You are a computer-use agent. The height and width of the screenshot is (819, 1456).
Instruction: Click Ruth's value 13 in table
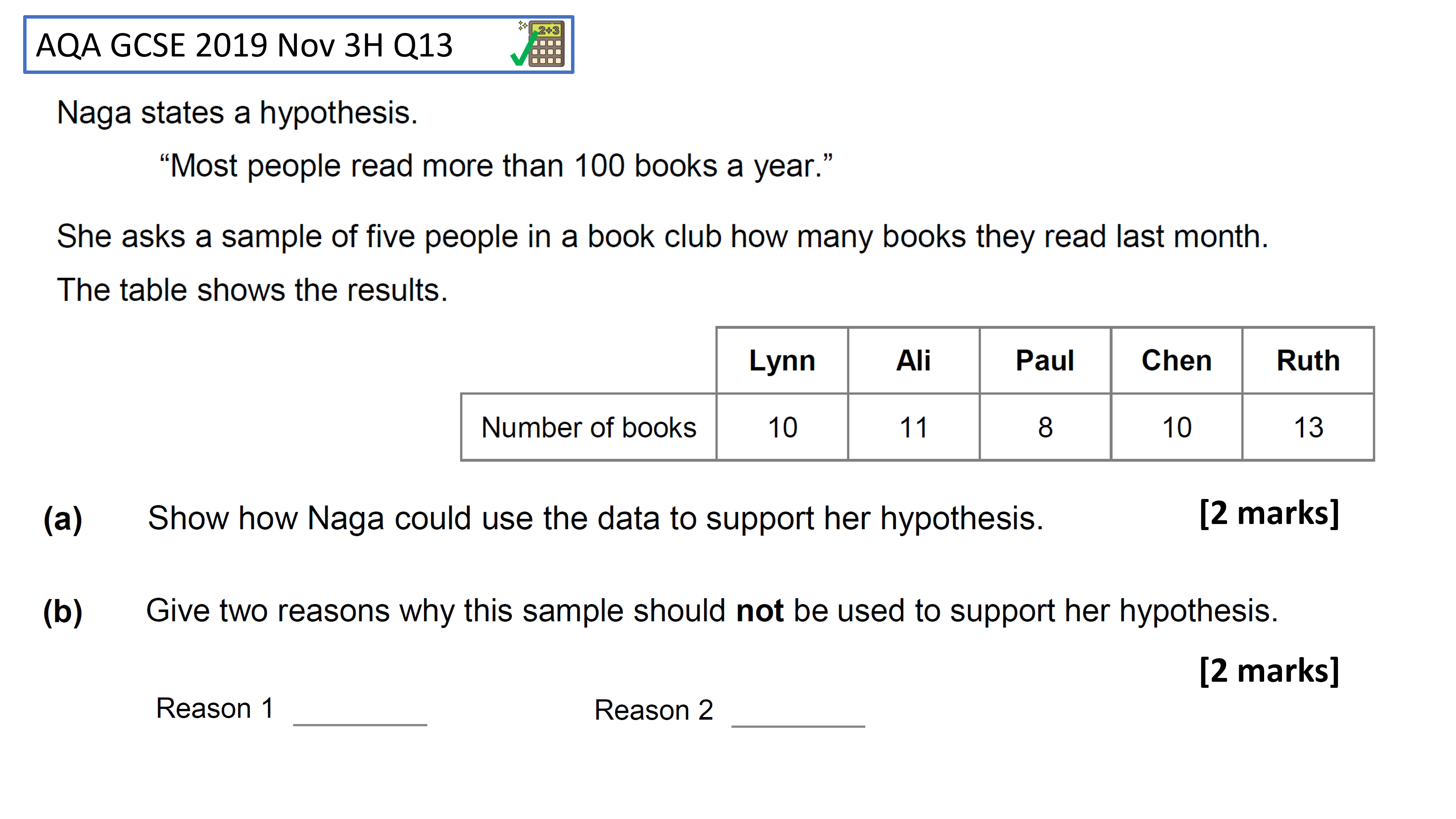1309,427
